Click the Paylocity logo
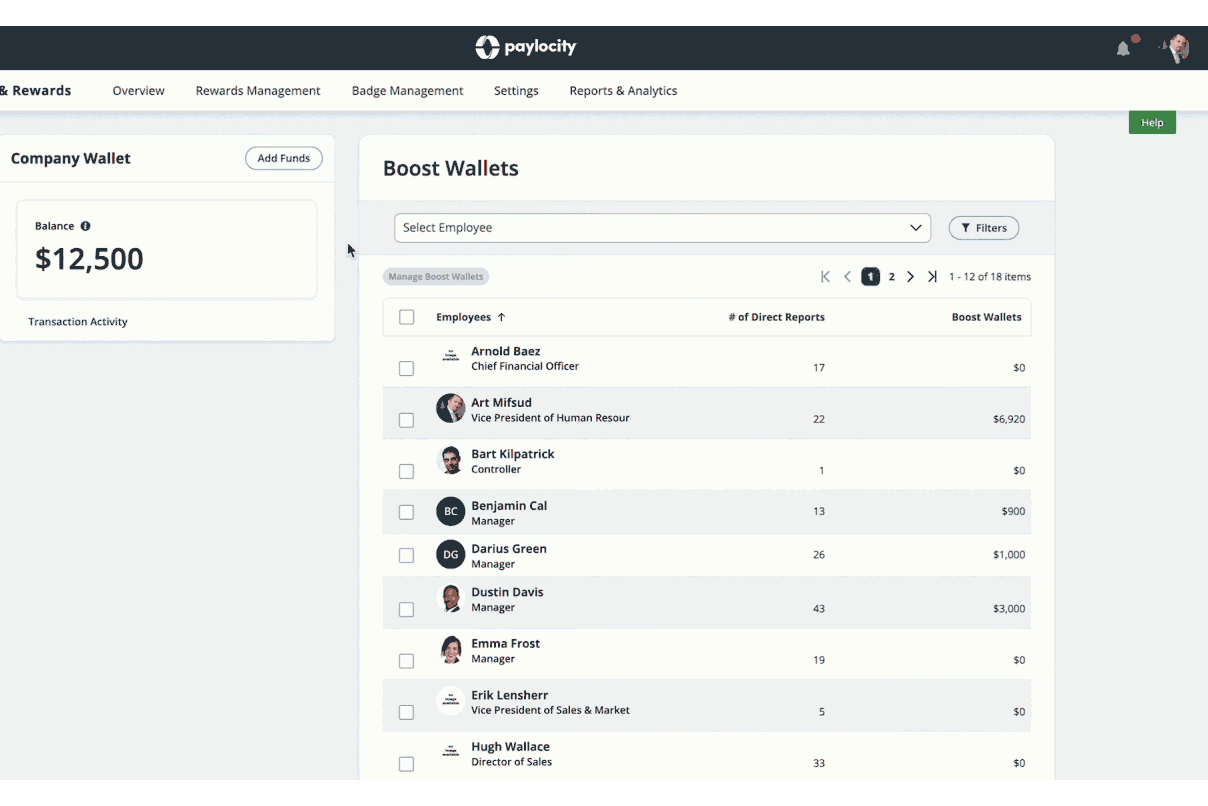The width and height of the screenshot is (1208, 806). point(526,47)
